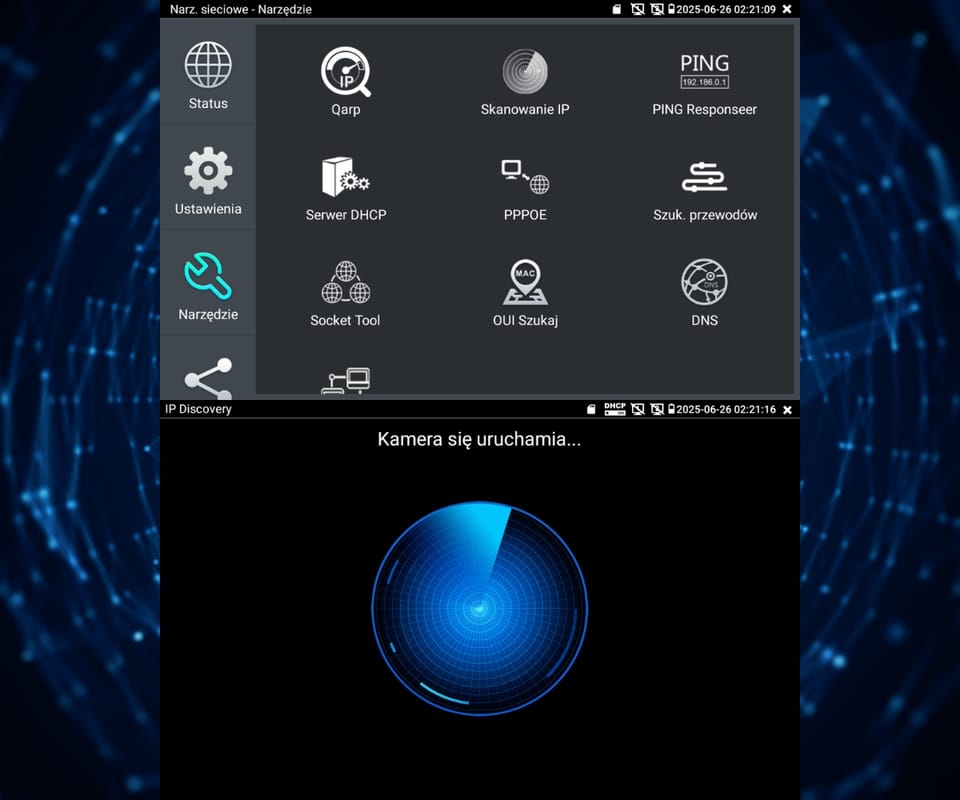Close the IP Discovery window
This screenshot has height=800, width=960.
coord(787,409)
